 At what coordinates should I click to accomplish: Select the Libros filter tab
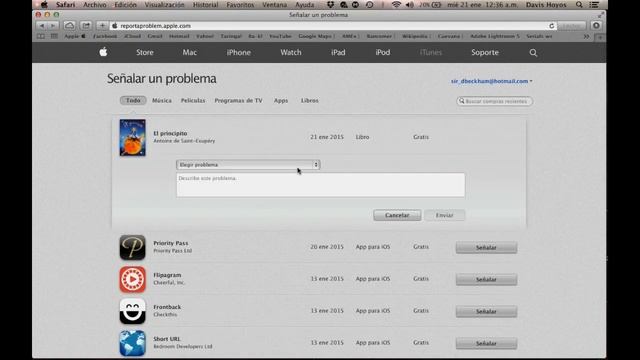pos(309,100)
